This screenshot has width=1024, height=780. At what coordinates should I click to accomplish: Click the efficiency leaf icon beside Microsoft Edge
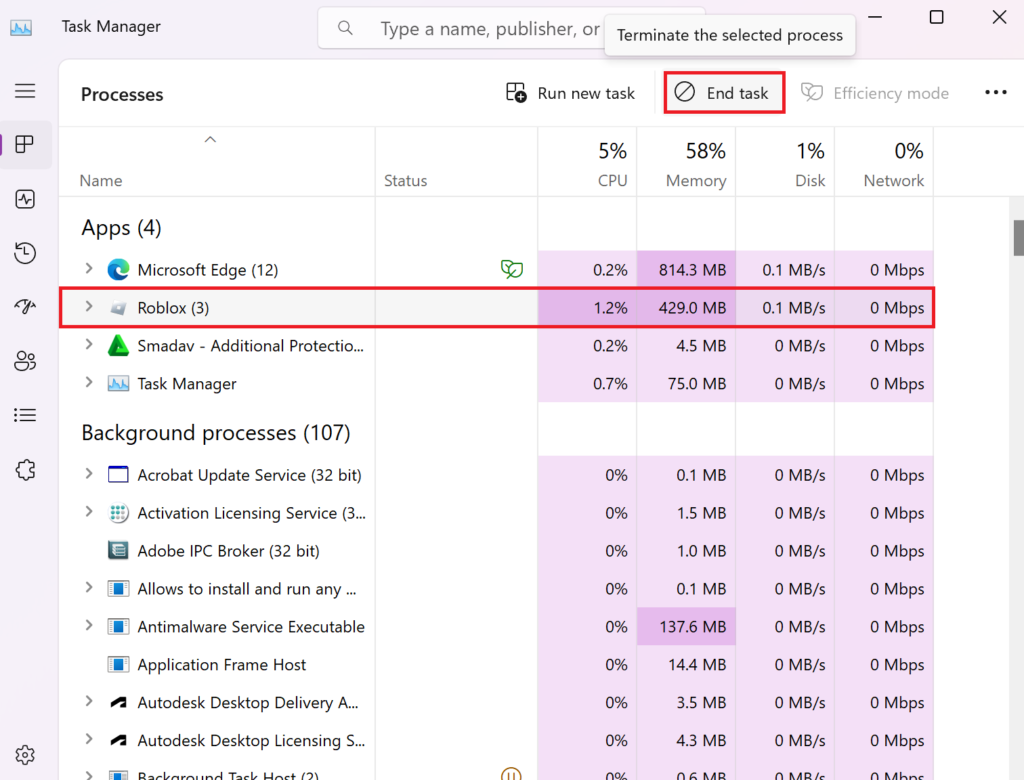(512, 269)
